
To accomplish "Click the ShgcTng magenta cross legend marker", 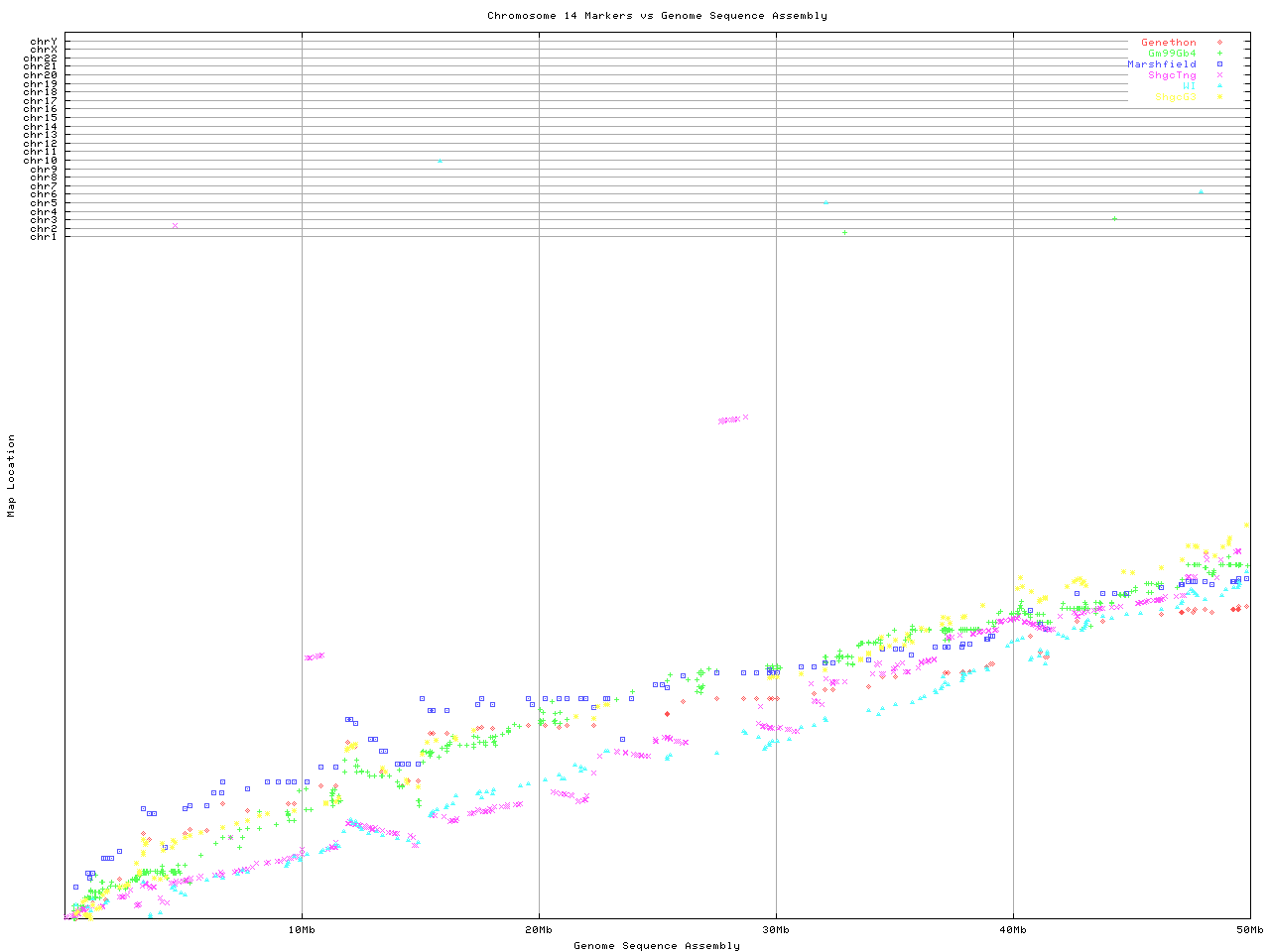I will pyautogui.click(x=1219, y=75).
